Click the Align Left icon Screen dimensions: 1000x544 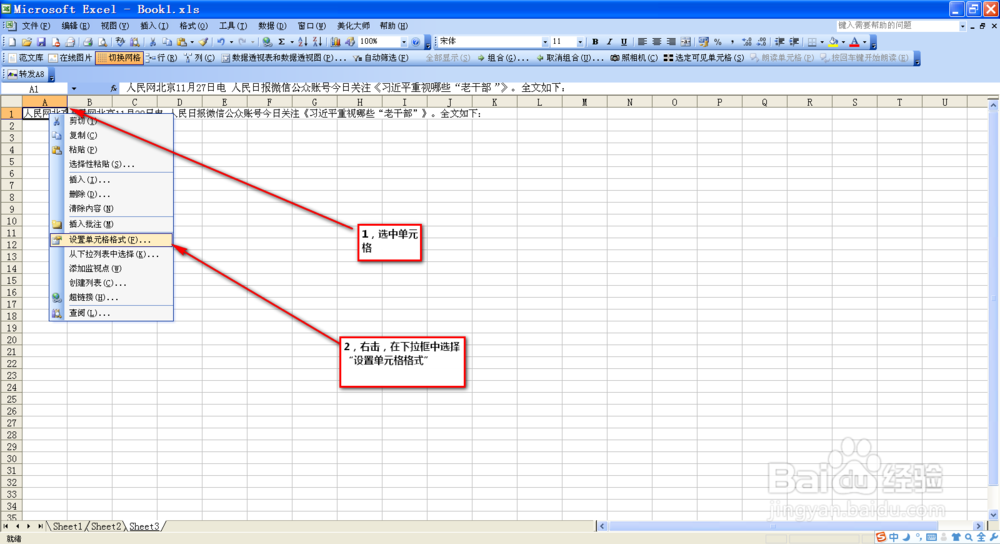tap(642, 42)
